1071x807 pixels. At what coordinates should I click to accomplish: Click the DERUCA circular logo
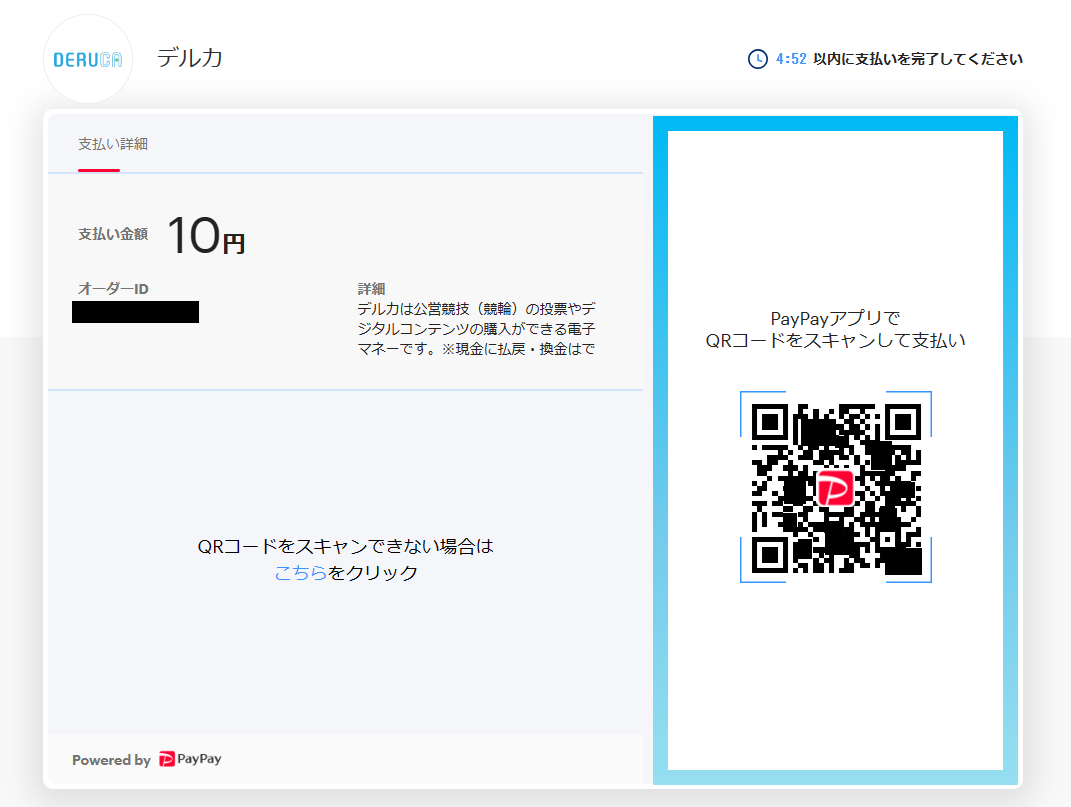coord(87,58)
